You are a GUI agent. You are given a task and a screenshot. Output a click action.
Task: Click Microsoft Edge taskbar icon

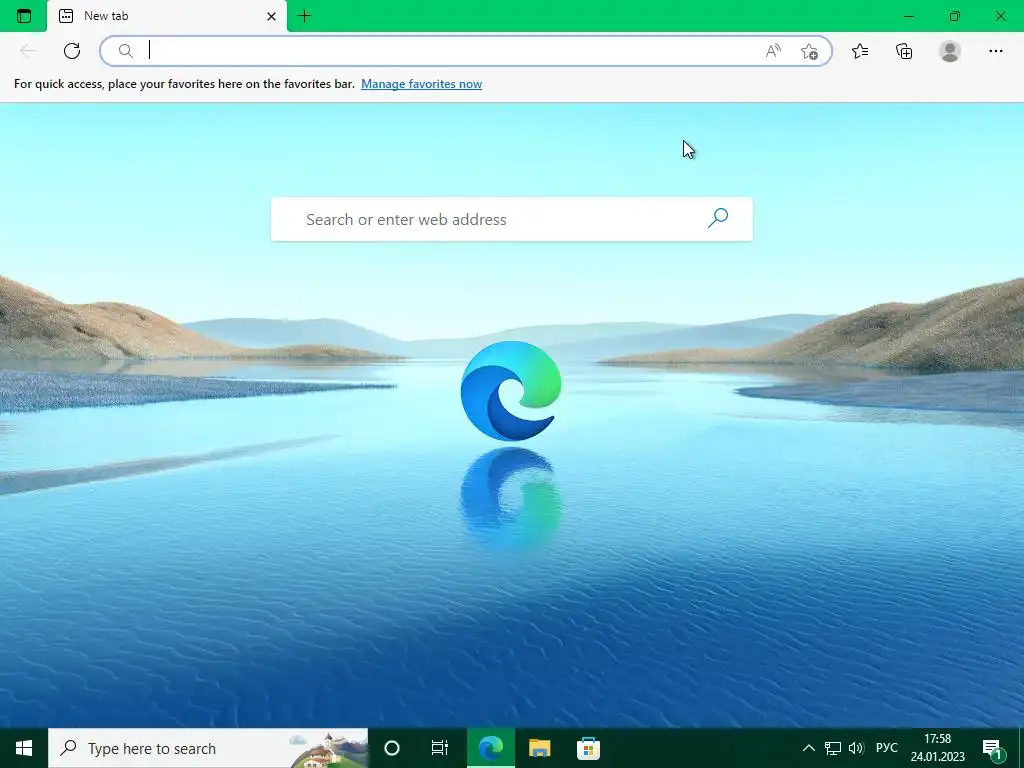point(490,748)
